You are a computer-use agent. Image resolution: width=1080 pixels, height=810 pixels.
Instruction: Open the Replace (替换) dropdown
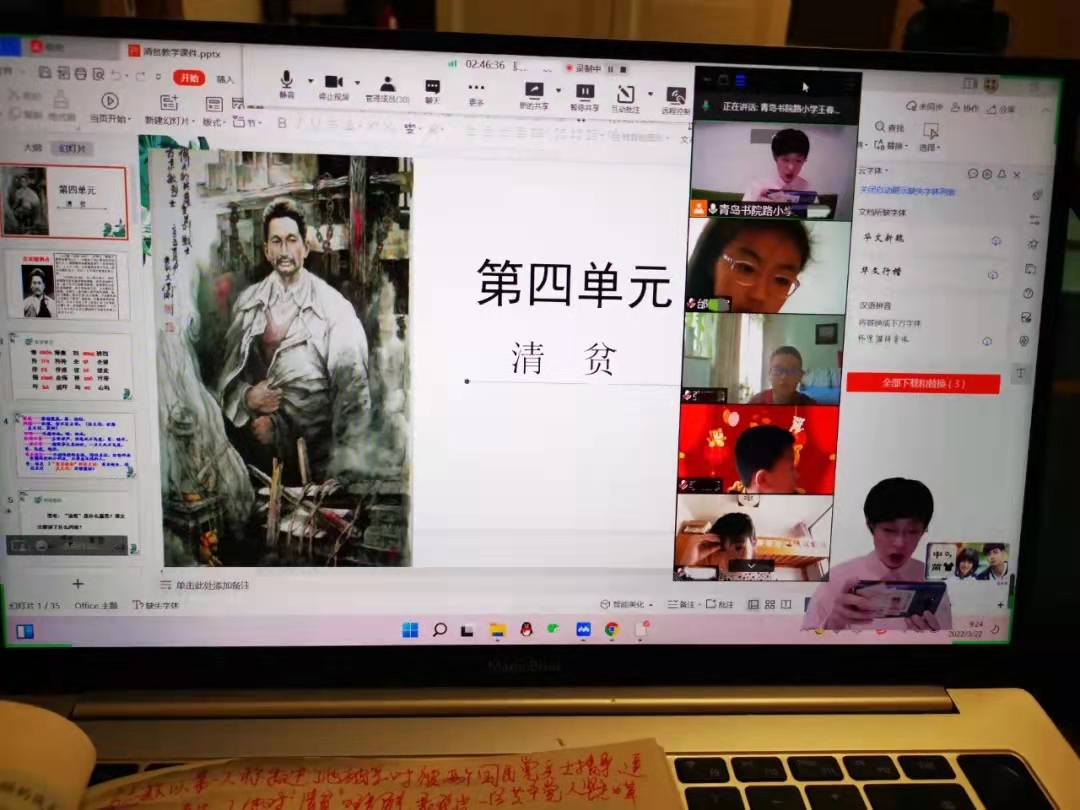tap(891, 145)
